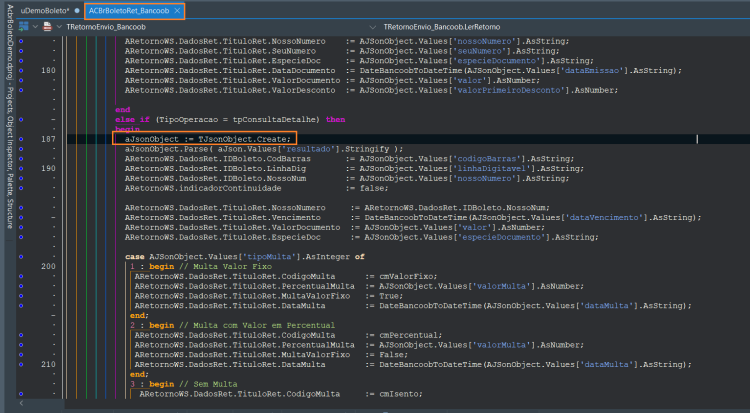Click the unit sections navigation icon
Screen dimensions: 750x413
[23, 27]
